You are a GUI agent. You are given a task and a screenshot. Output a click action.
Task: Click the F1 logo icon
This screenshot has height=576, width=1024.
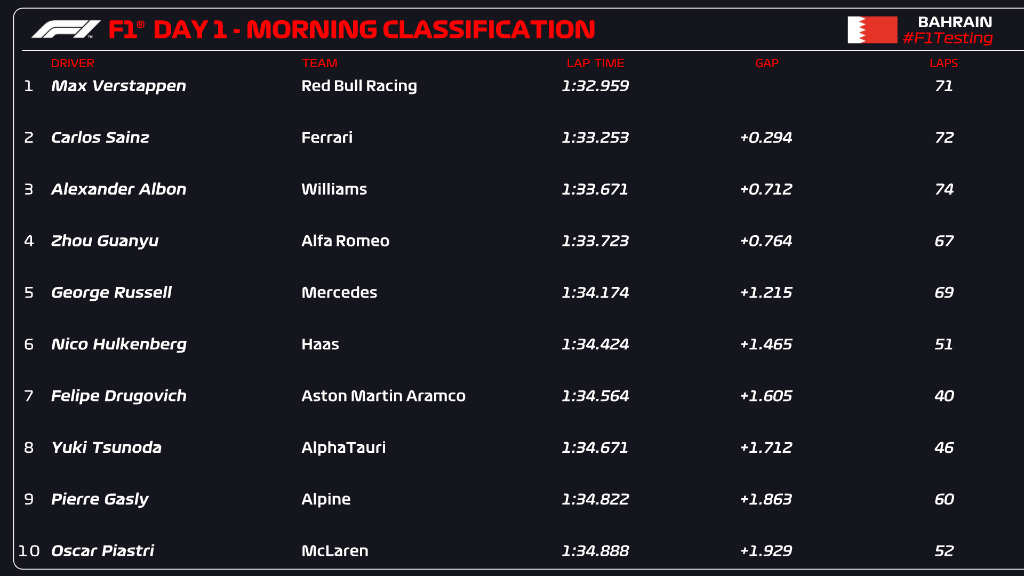(x=66, y=30)
